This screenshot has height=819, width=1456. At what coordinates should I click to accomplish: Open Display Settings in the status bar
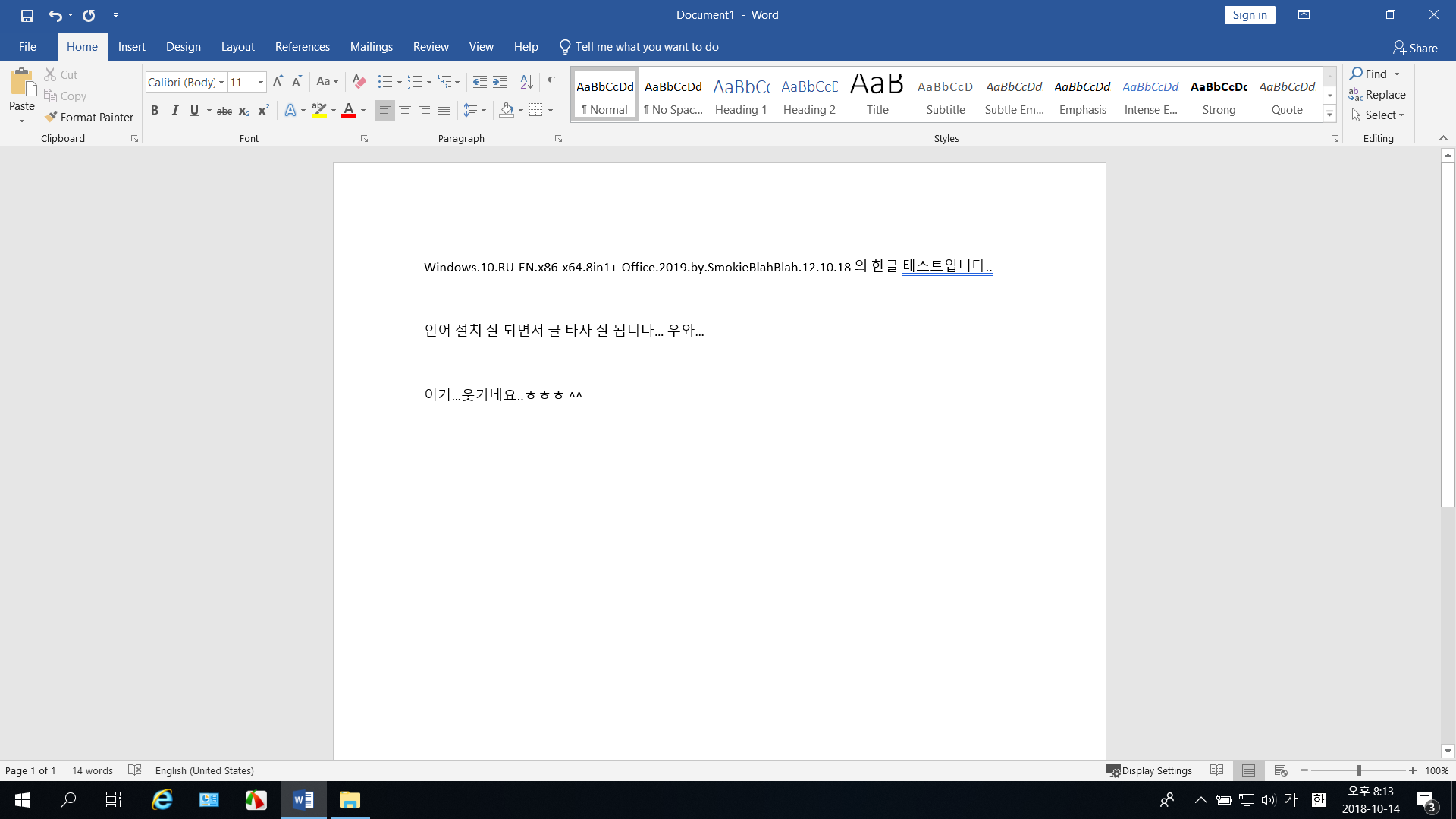pyautogui.click(x=1149, y=770)
